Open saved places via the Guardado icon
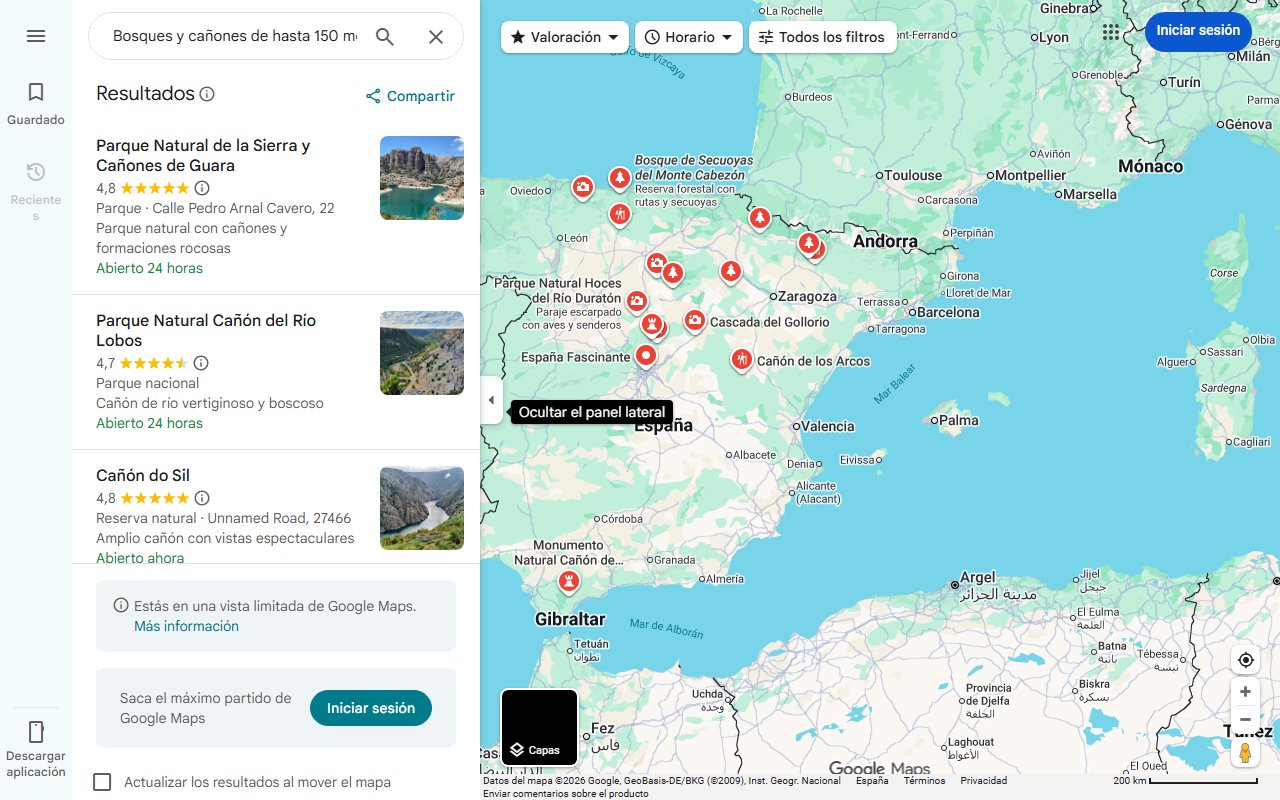 coord(36,100)
